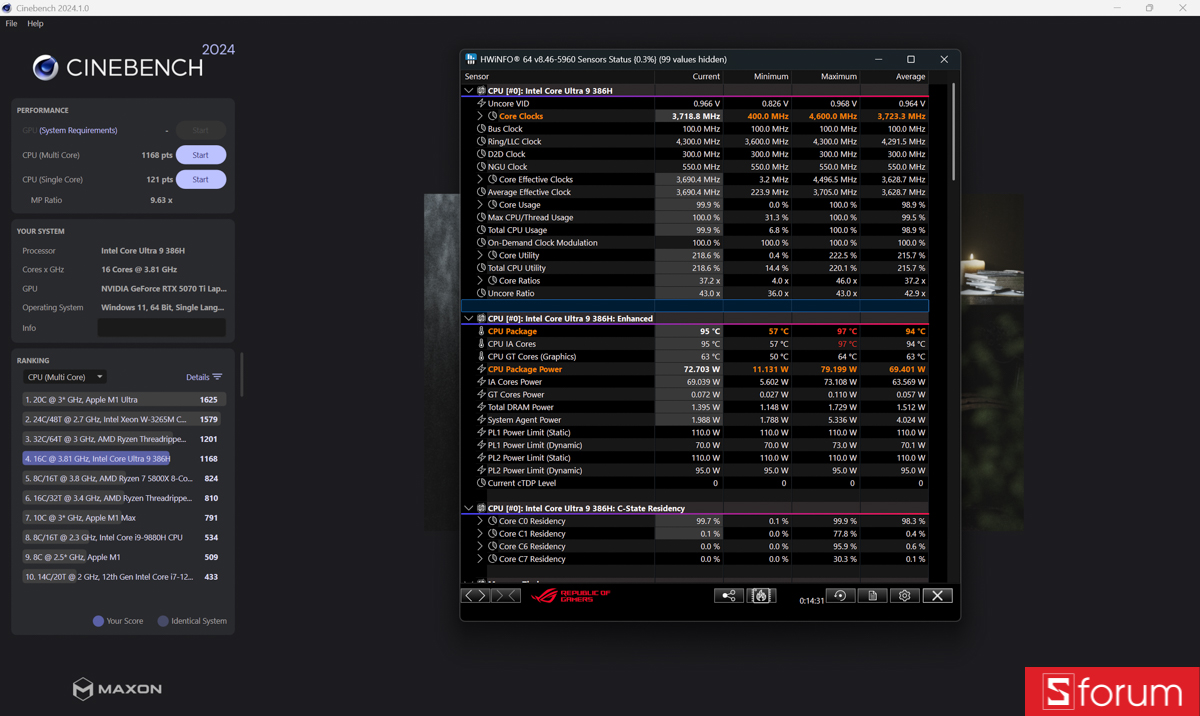The width and height of the screenshot is (1200, 716).
Task: Start the CPU (Multi Core) benchmark
Action: [200, 155]
